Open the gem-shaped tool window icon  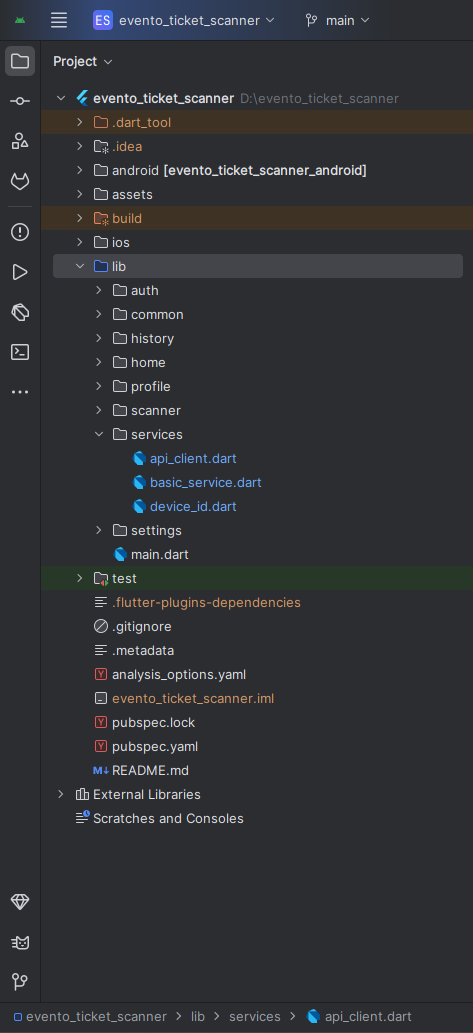[x=20, y=902]
